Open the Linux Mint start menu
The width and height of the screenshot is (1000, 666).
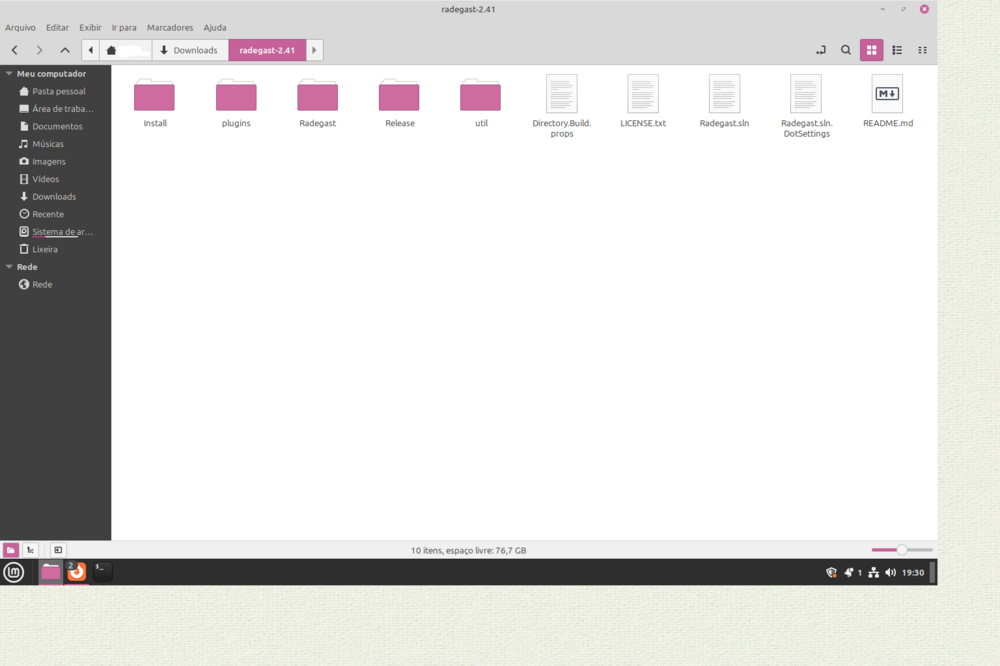(14, 572)
